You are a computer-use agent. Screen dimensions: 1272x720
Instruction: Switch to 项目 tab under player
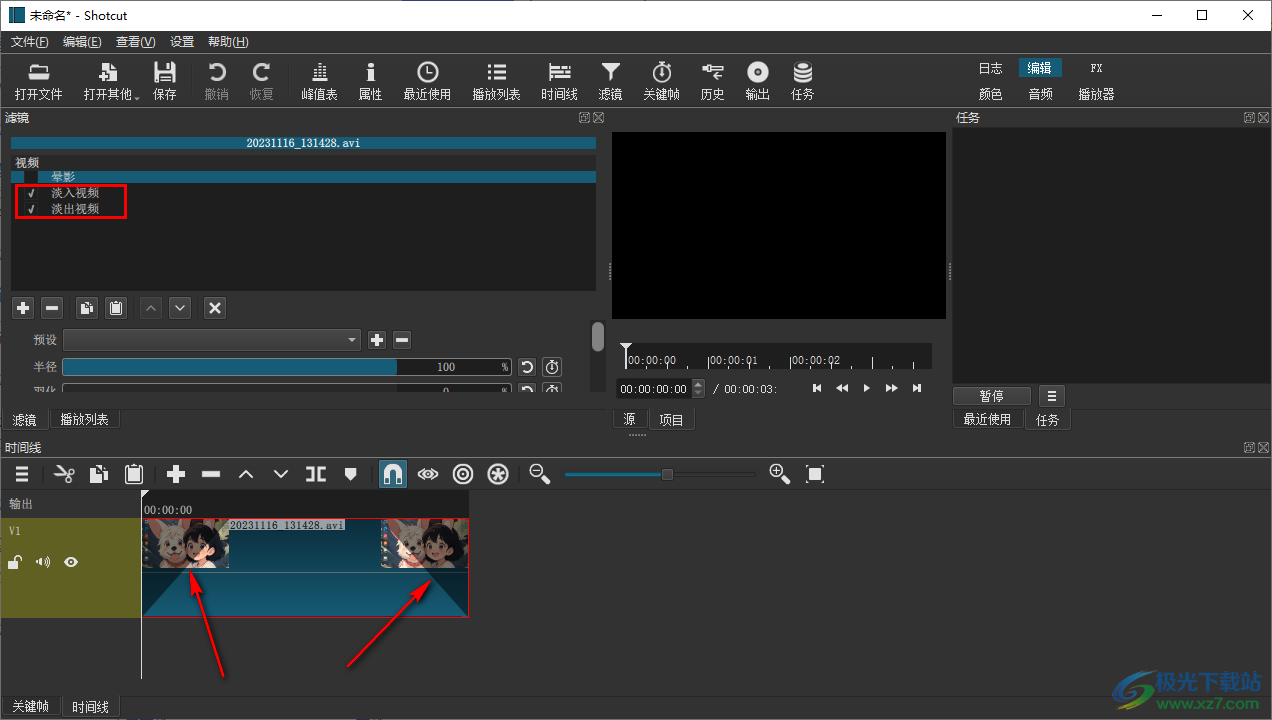tap(672, 420)
